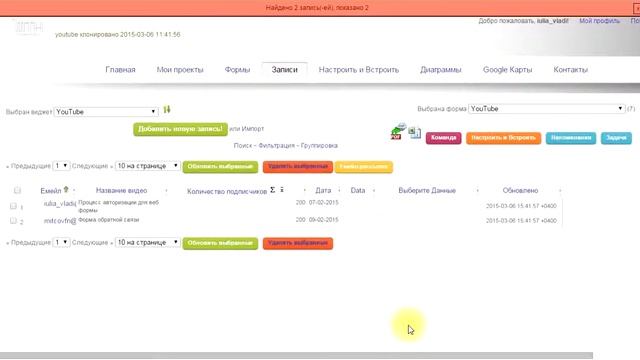Click the Импорт link
640x360 pixels.
point(253,129)
